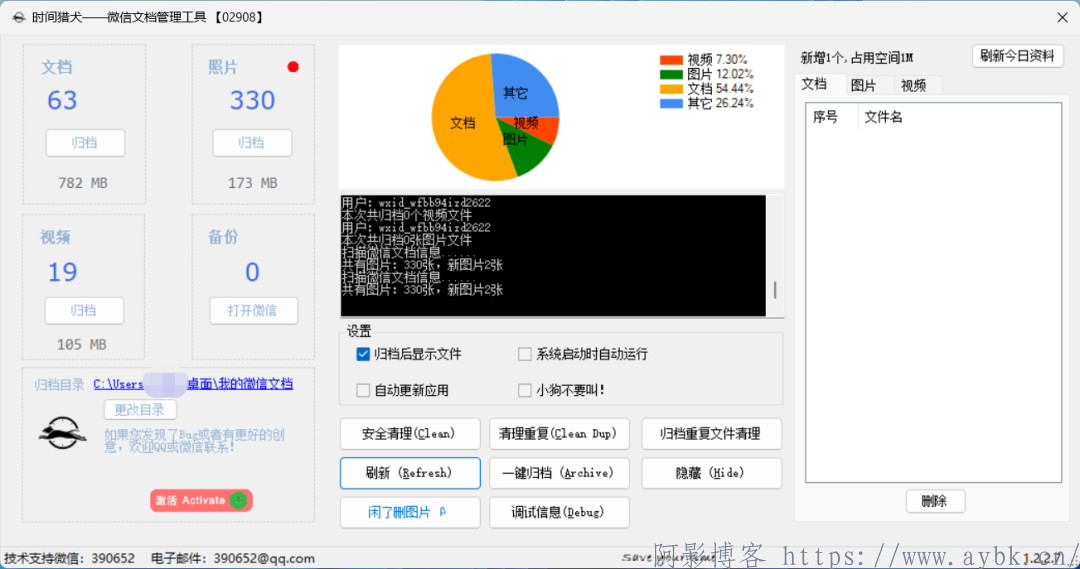The height and width of the screenshot is (569, 1080).
Task: Click the 其它 slice of pie chart
Action: pos(521,88)
